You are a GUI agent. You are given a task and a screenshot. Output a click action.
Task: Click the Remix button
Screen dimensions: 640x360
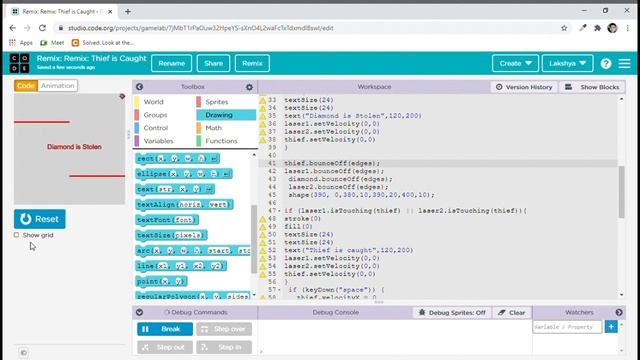click(x=252, y=63)
